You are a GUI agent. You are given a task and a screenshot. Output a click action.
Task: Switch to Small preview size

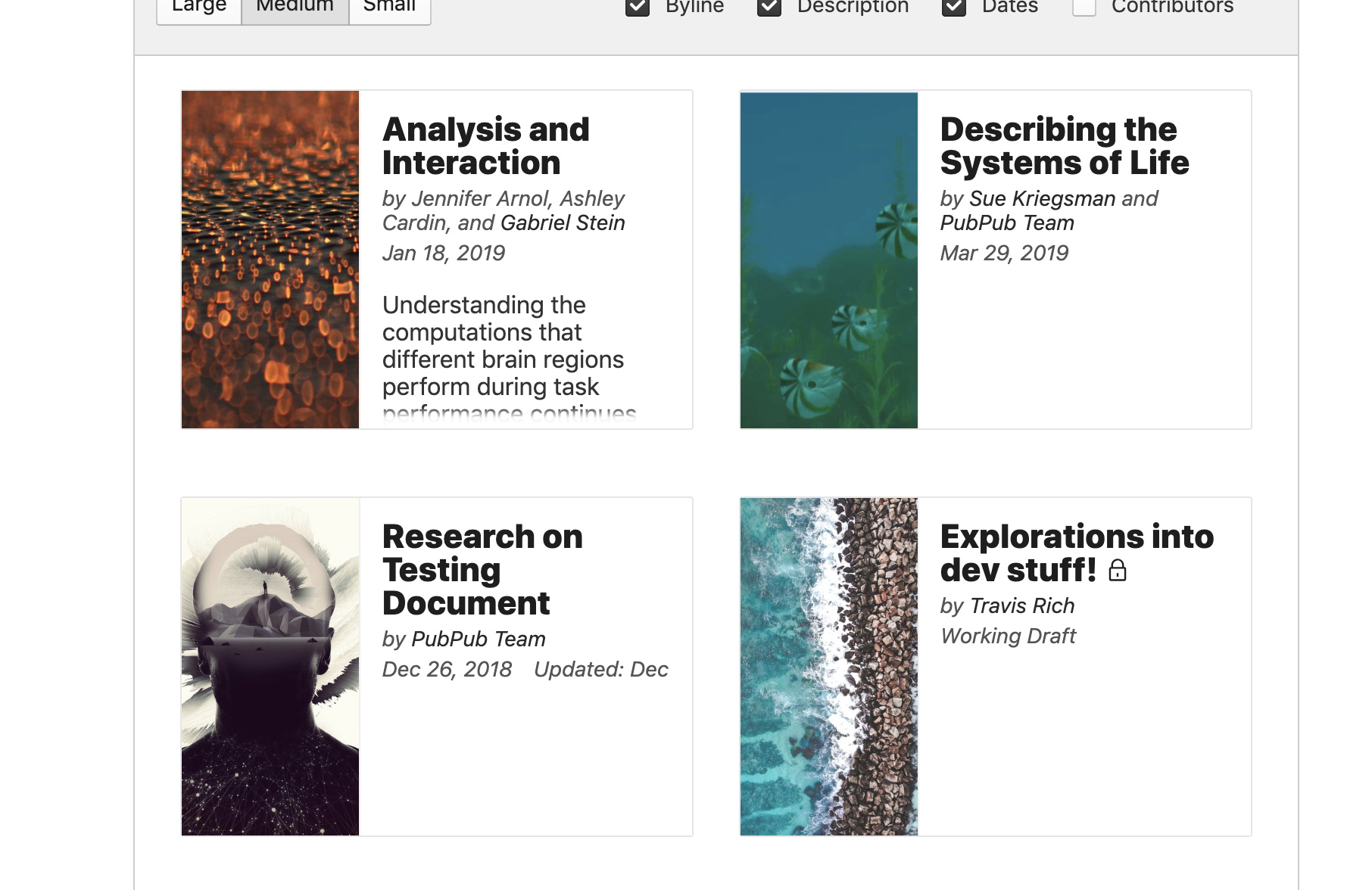point(389,8)
